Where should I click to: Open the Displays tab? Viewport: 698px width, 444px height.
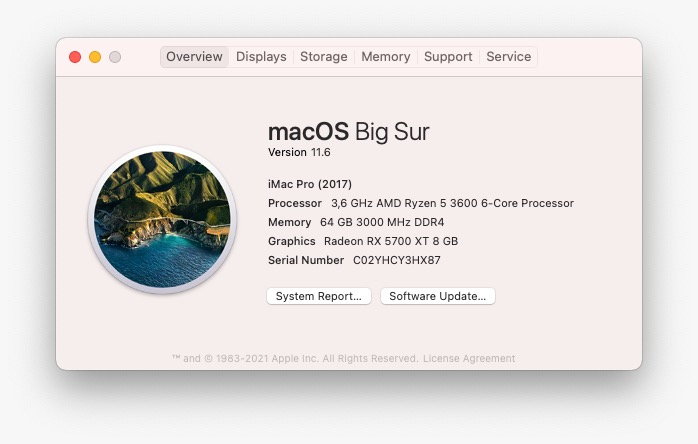click(x=261, y=57)
